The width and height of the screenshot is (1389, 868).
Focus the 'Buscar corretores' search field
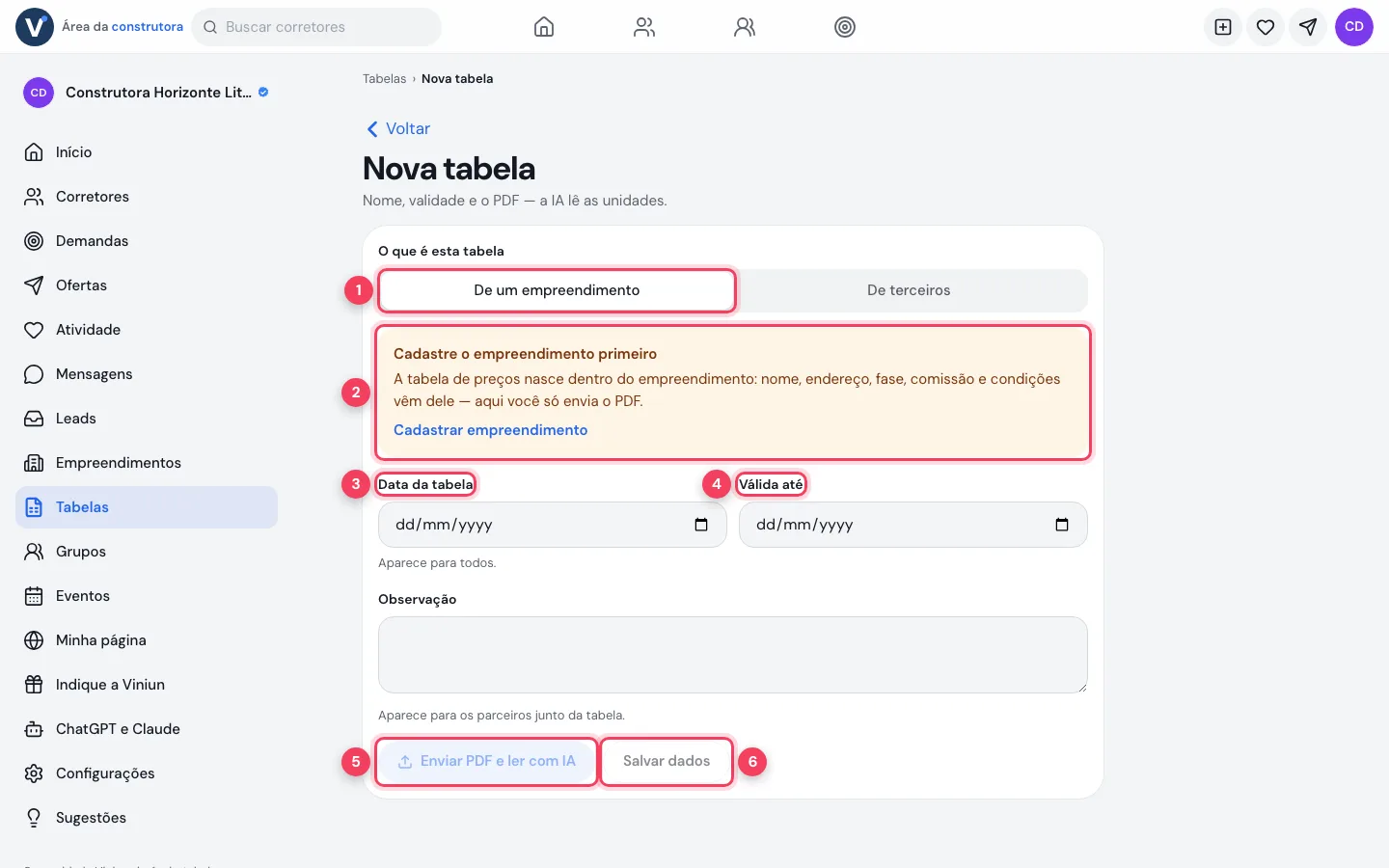click(316, 27)
